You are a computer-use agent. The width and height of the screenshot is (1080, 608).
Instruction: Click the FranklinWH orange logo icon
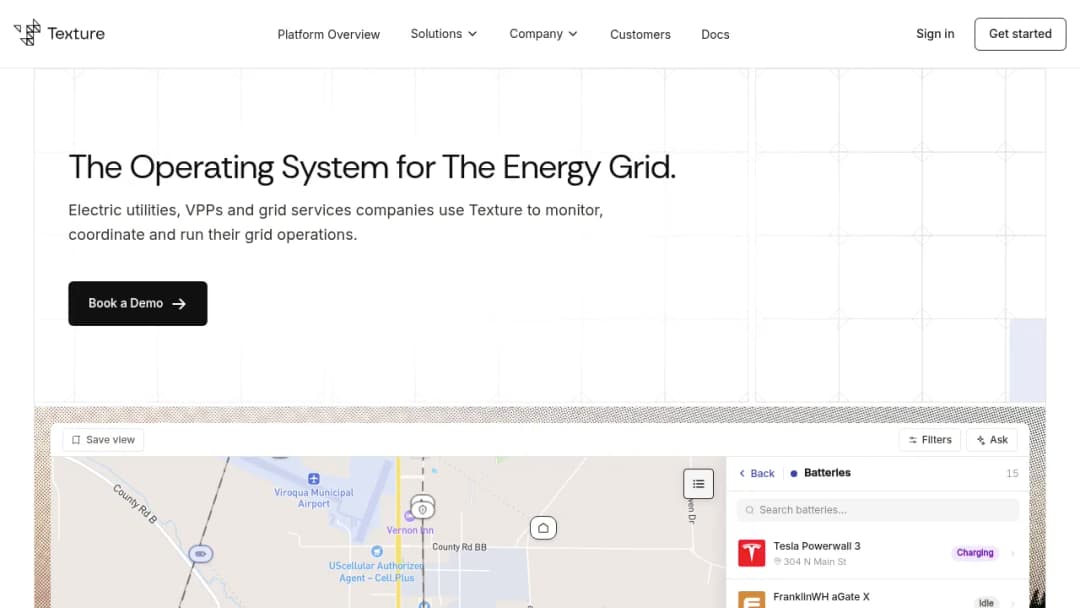click(751, 600)
